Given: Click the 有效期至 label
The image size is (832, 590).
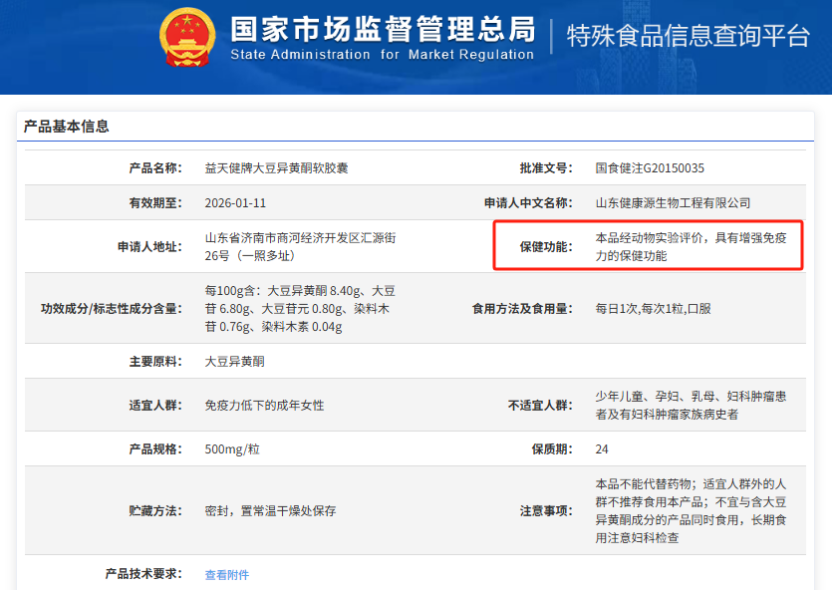Looking at the screenshot, I should 155,203.
